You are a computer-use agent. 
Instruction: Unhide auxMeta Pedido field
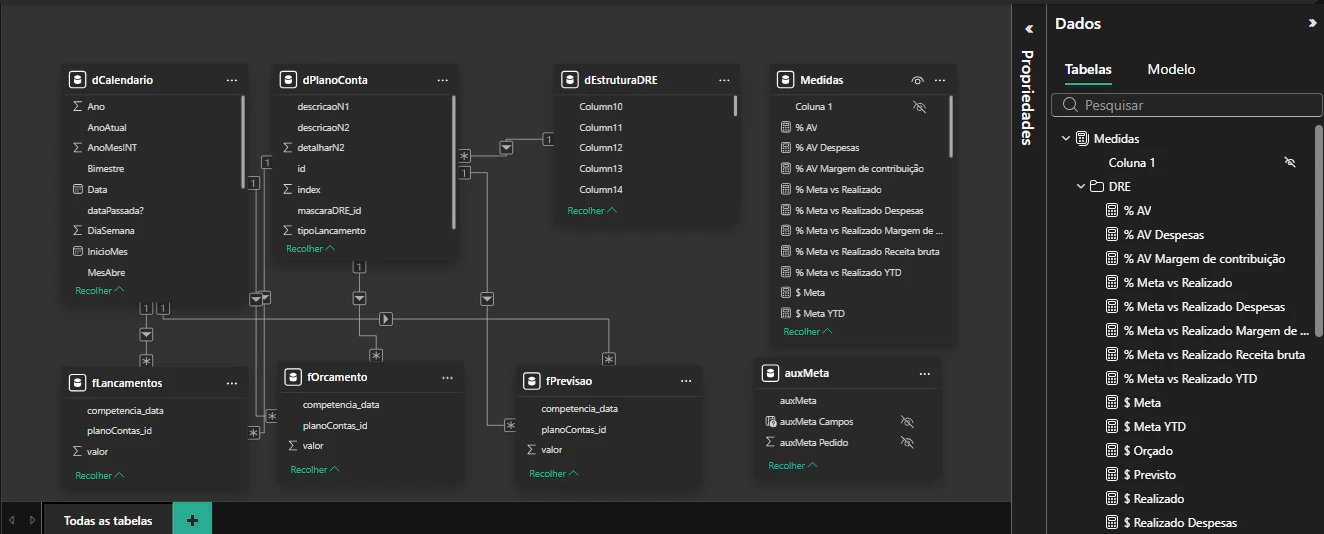pos(908,442)
